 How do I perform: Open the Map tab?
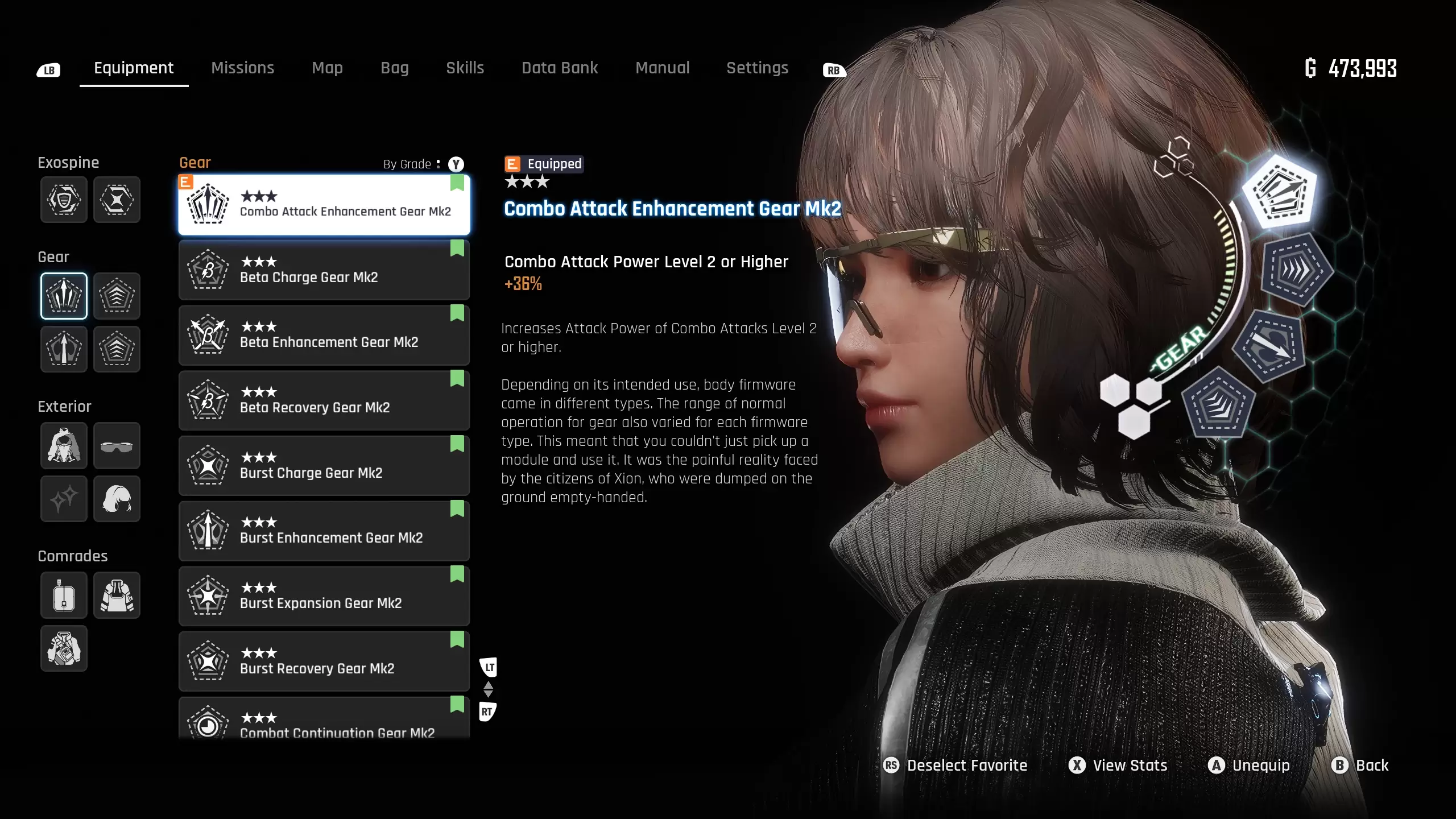(328, 68)
